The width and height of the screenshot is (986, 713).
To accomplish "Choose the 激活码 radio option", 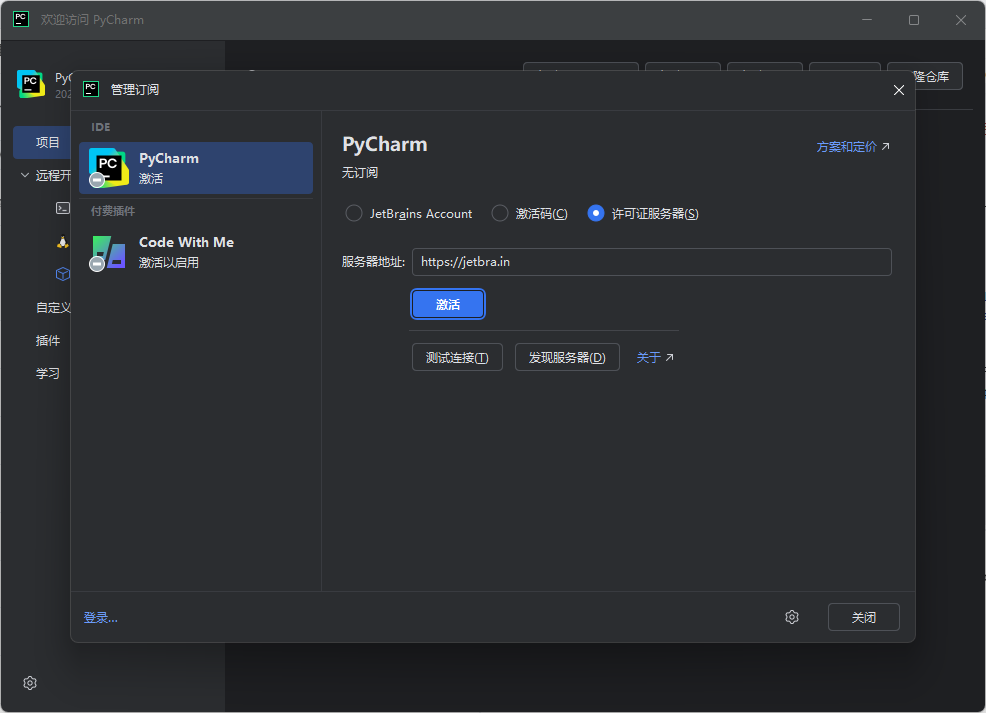I will pos(500,213).
